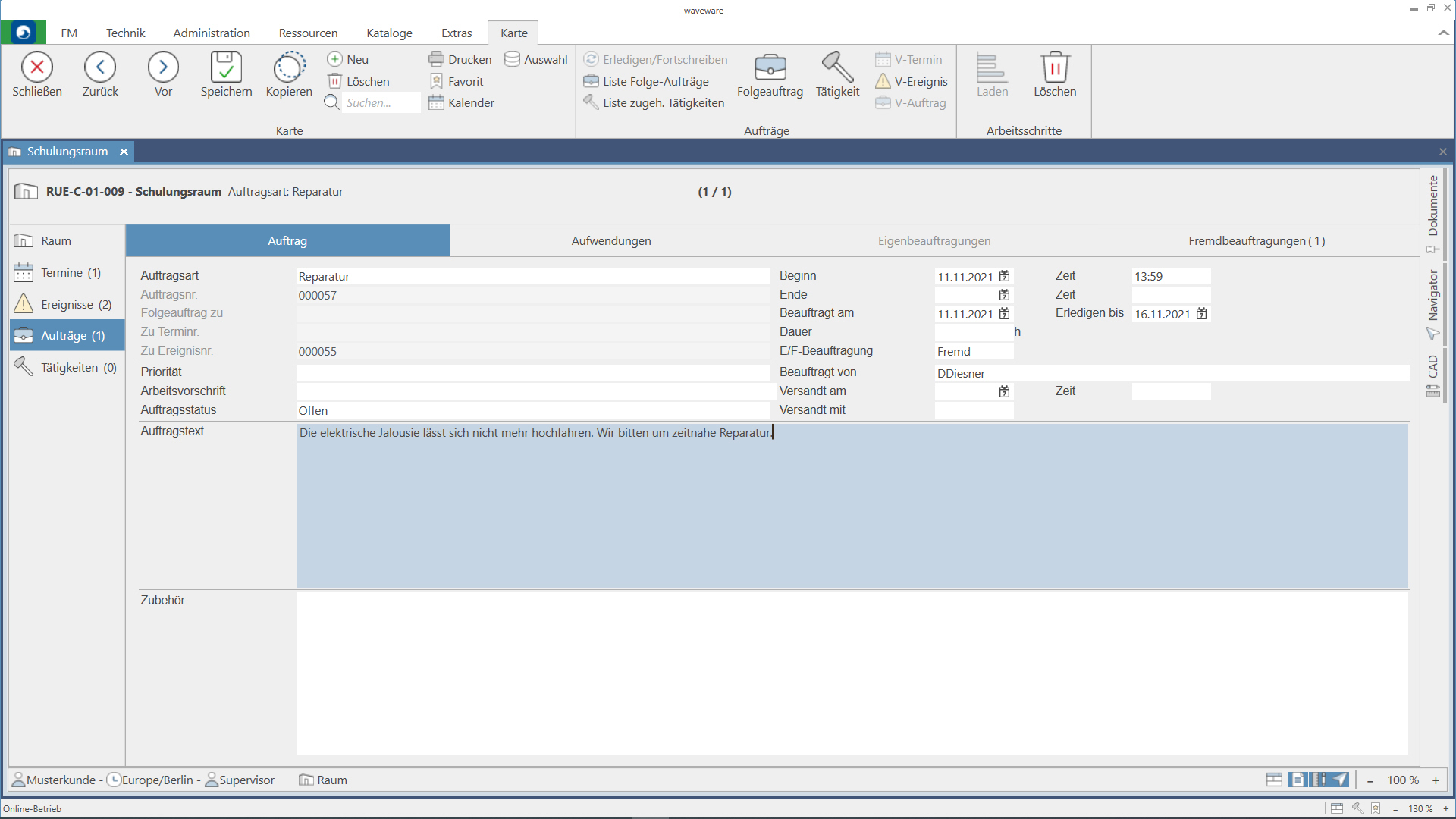Click the Arbeitsschritte Löschen trash icon
1456x819 pixels.
pos(1054,67)
